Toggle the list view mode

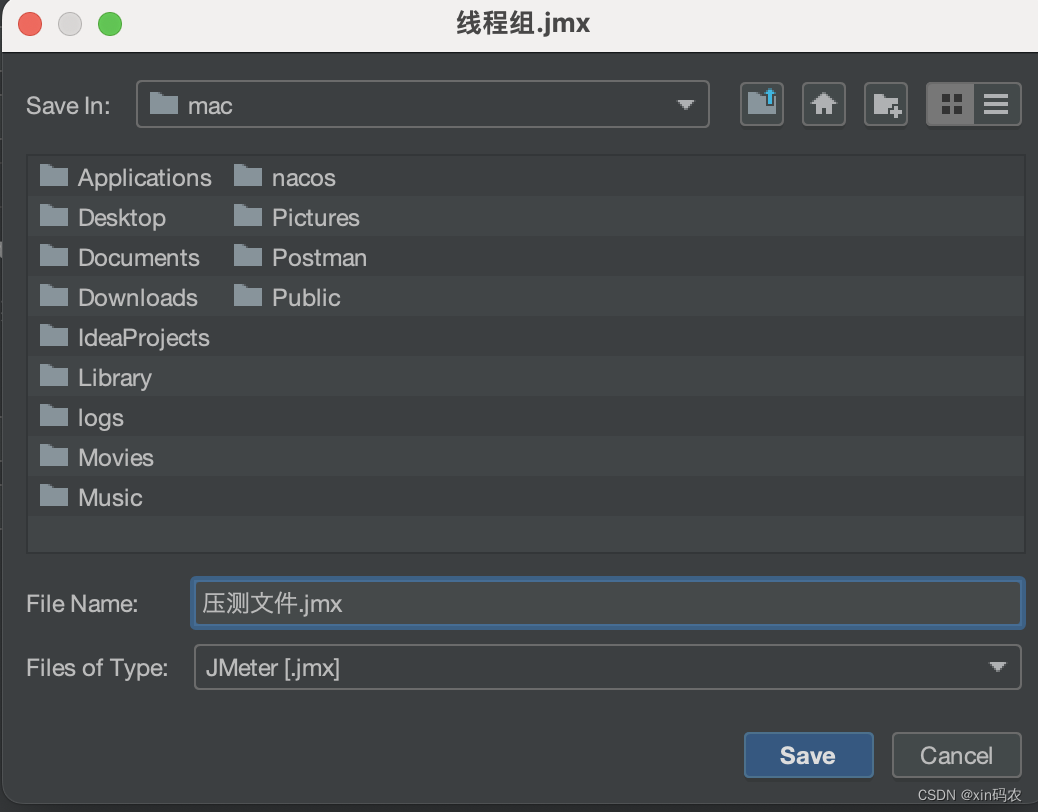click(x=996, y=104)
